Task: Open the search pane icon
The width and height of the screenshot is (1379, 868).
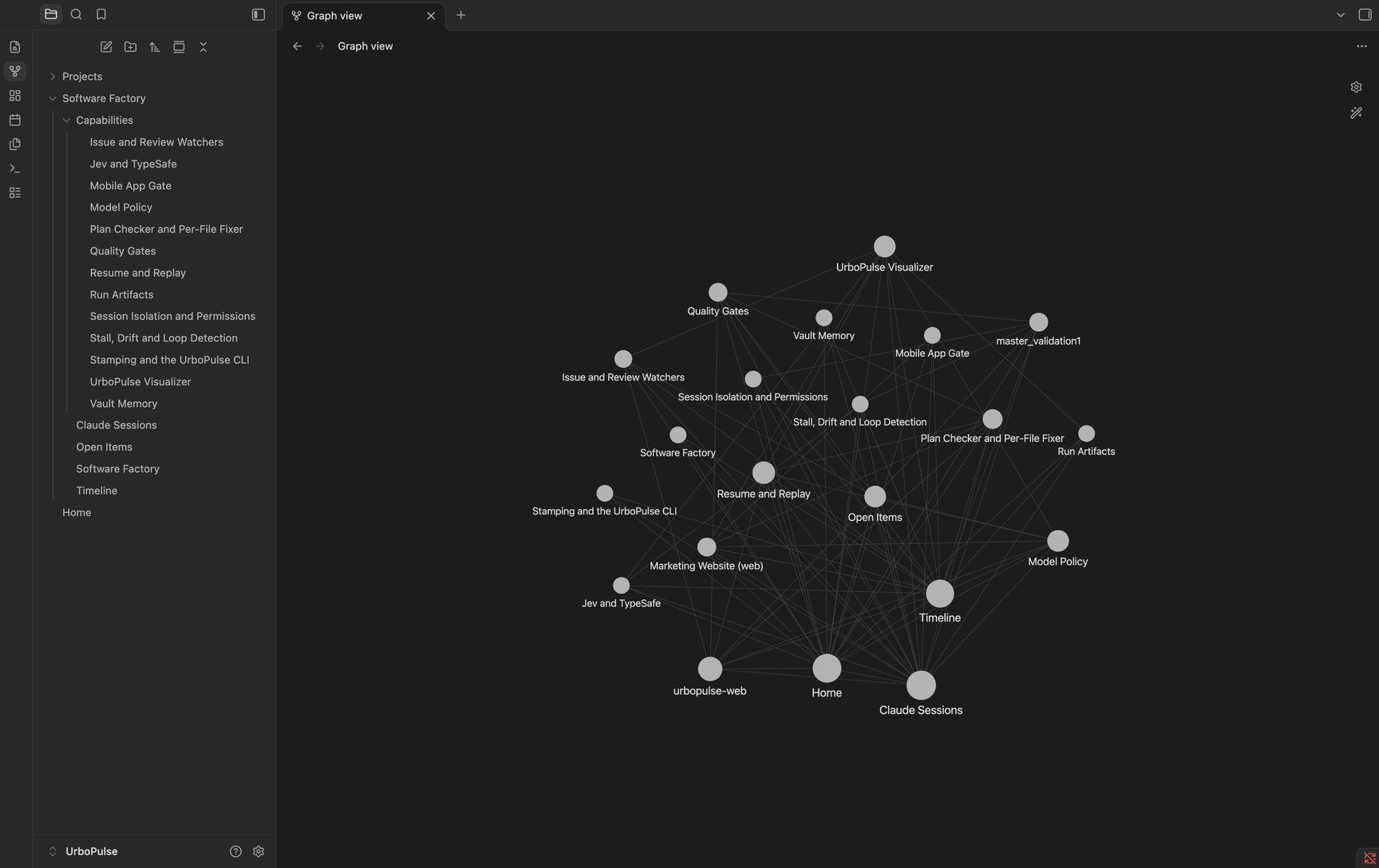Action: [x=76, y=14]
